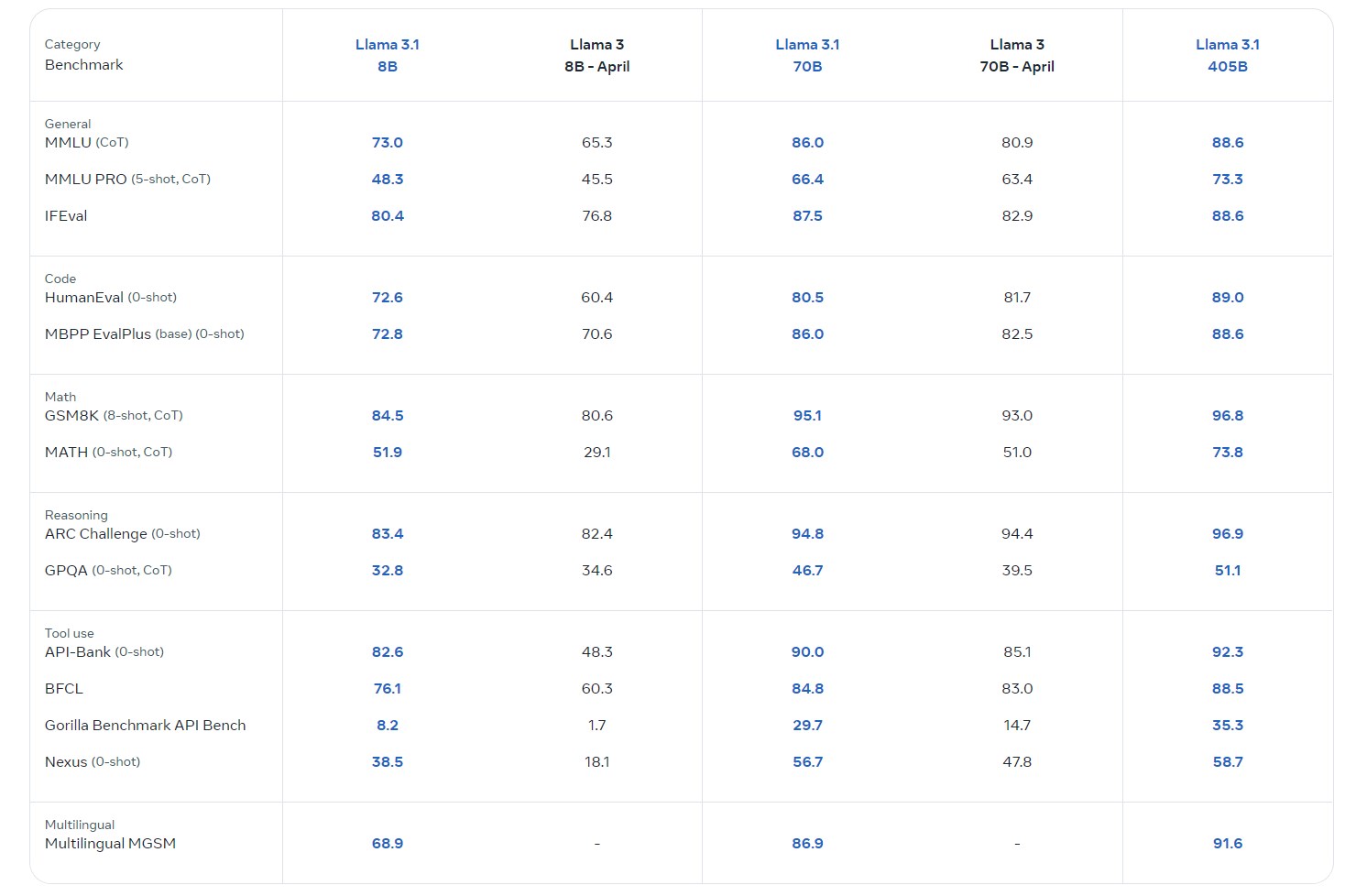Click the Llama 3 8B - April header
Screen dimensions: 1367x896
point(596,55)
